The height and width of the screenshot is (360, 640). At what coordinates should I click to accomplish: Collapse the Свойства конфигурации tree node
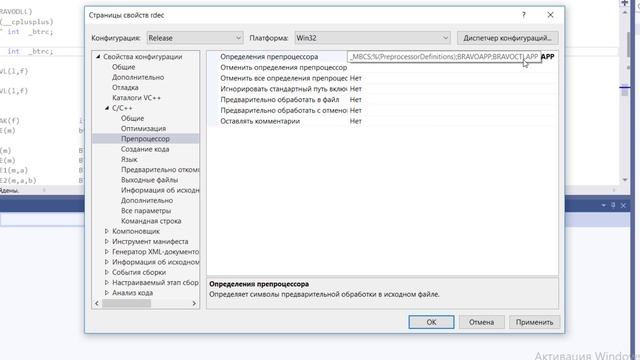coord(98,57)
